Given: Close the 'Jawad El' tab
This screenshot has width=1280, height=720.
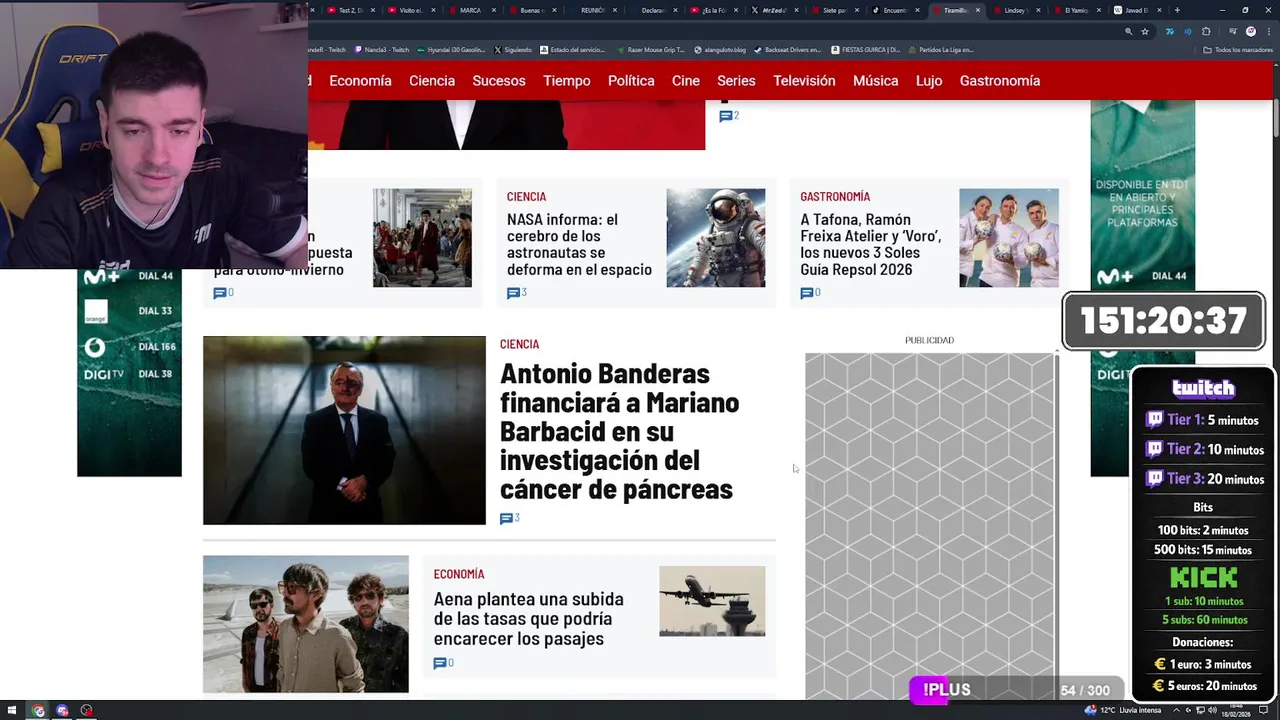Looking at the screenshot, I should click(1160, 10).
